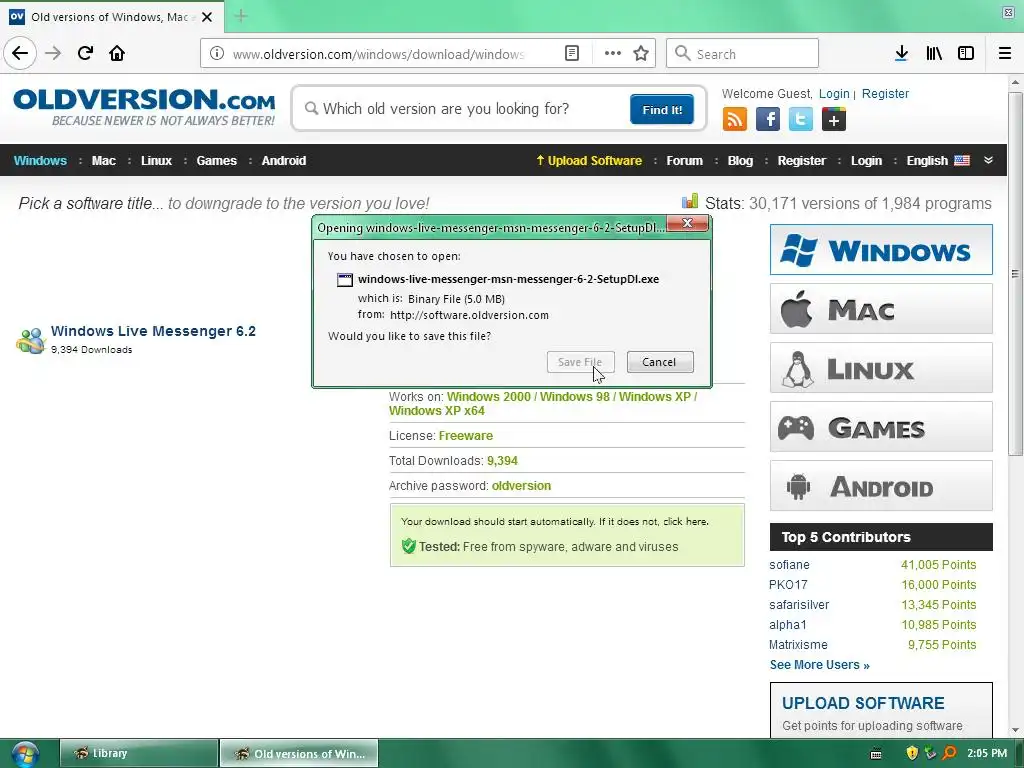Click Upload Software in the nav bar

pos(589,161)
